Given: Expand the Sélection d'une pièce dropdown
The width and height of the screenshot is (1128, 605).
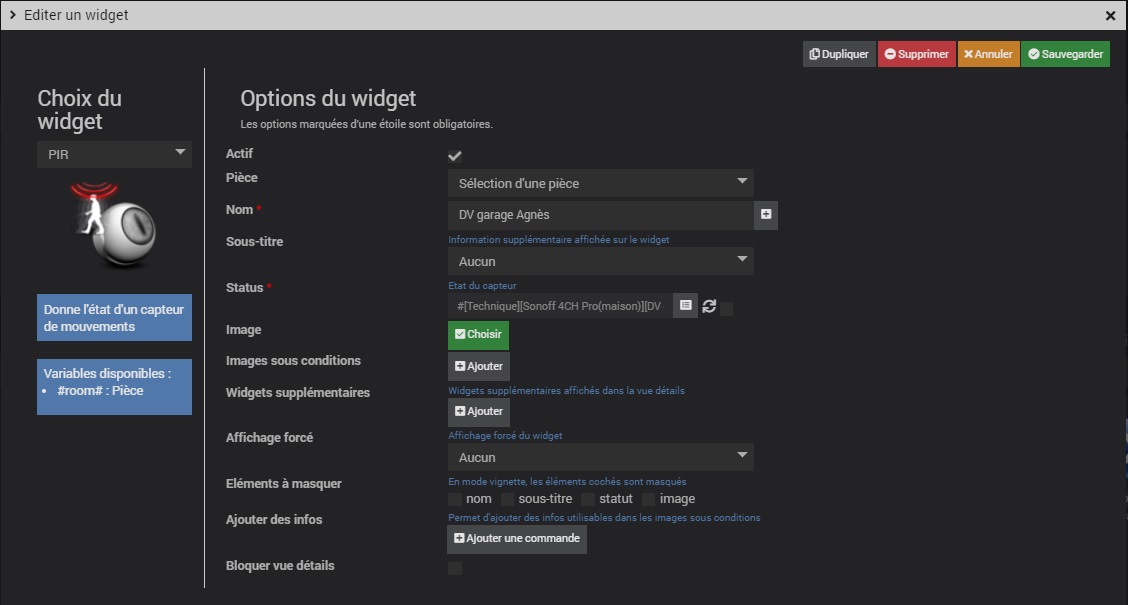Looking at the screenshot, I should click(600, 183).
